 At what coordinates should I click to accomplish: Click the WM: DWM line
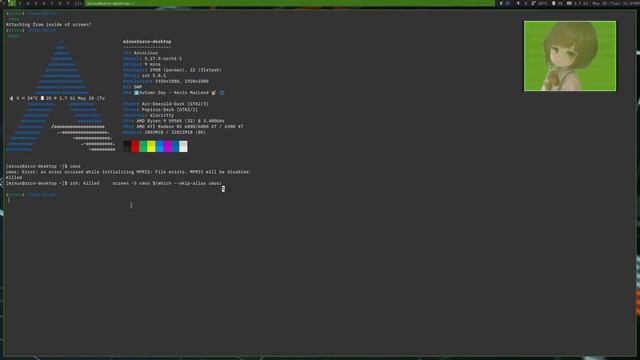tap(132, 87)
